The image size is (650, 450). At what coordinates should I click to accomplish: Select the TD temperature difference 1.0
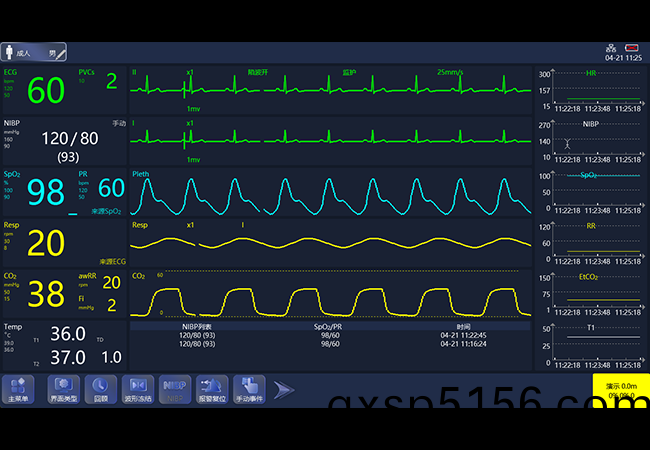[x=112, y=358]
